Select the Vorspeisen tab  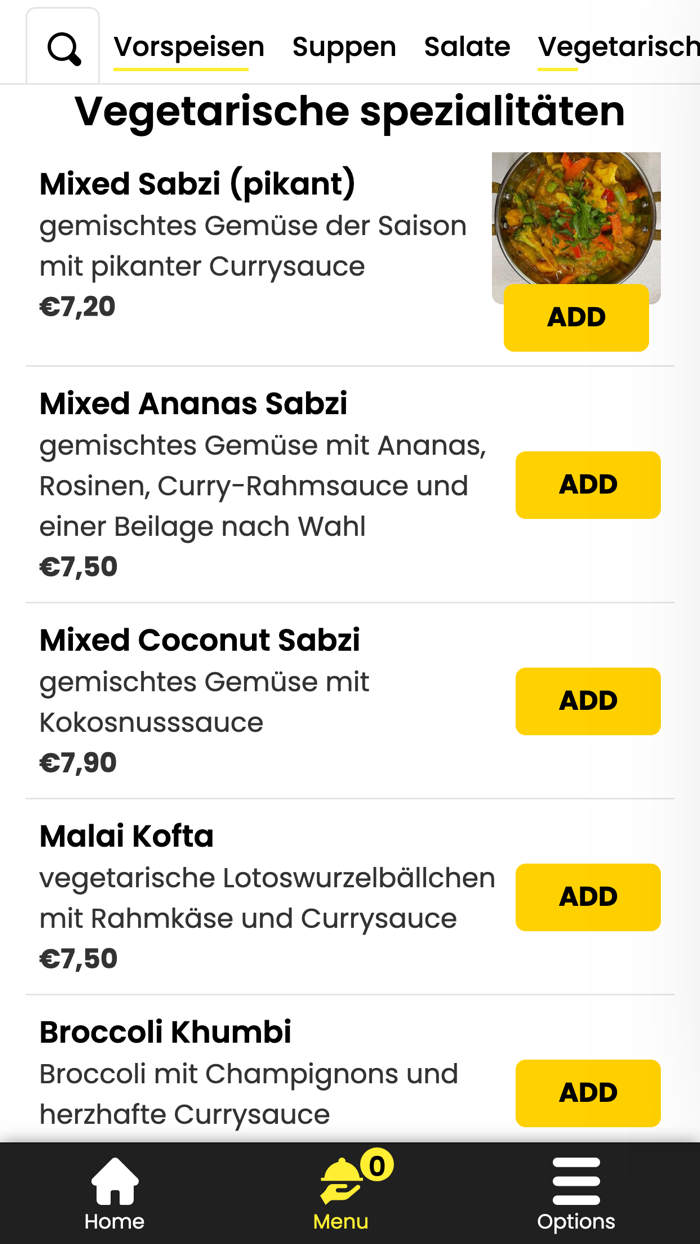pos(189,46)
